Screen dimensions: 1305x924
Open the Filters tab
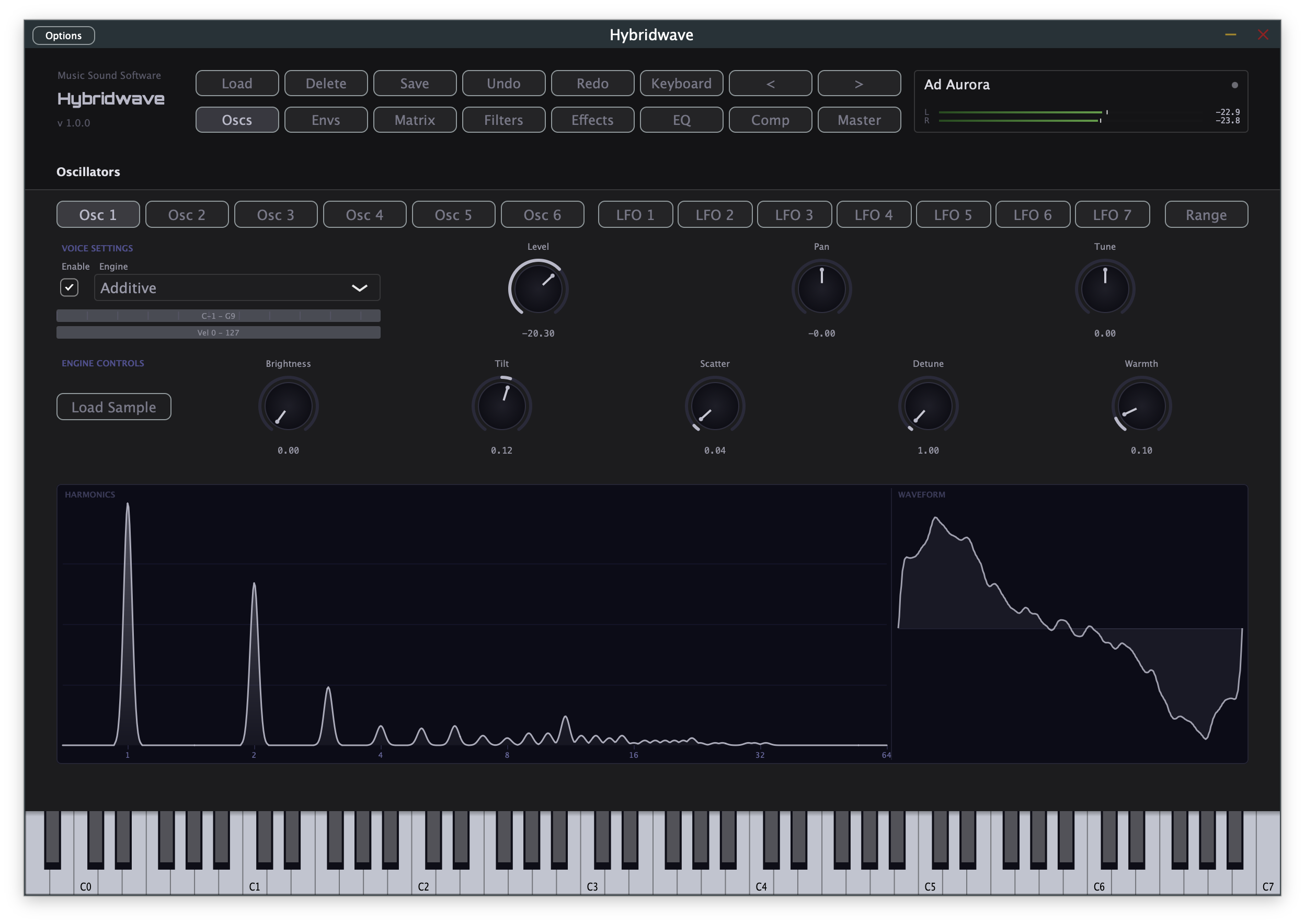tap(503, 120)
